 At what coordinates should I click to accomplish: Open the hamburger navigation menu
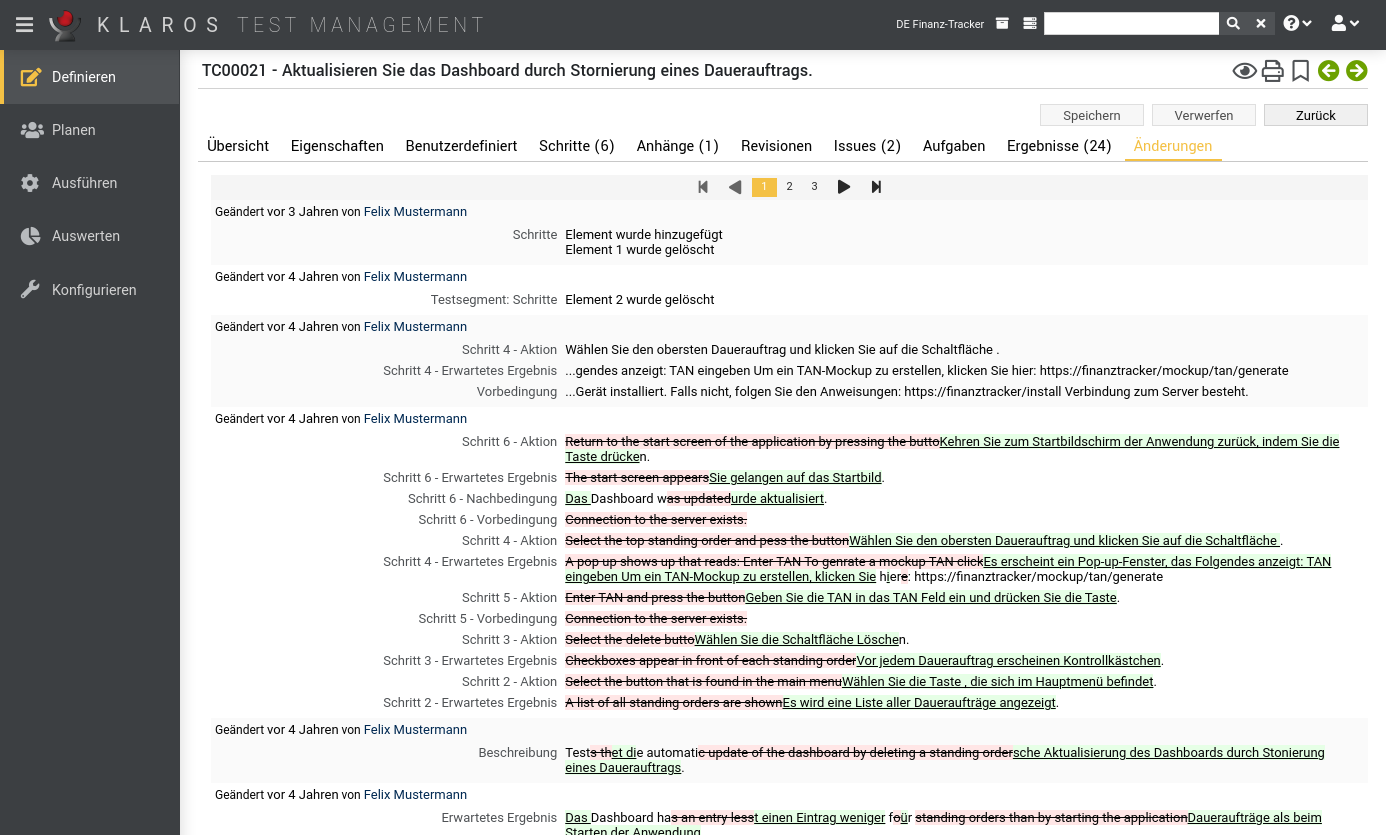click(24, 24)
